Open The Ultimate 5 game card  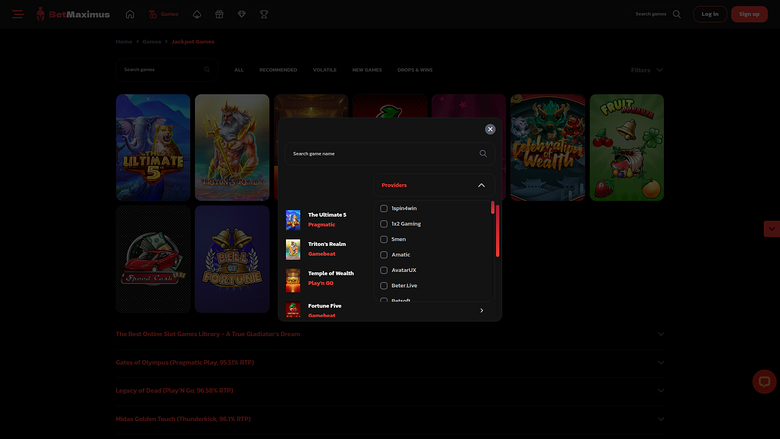(153, 148)
